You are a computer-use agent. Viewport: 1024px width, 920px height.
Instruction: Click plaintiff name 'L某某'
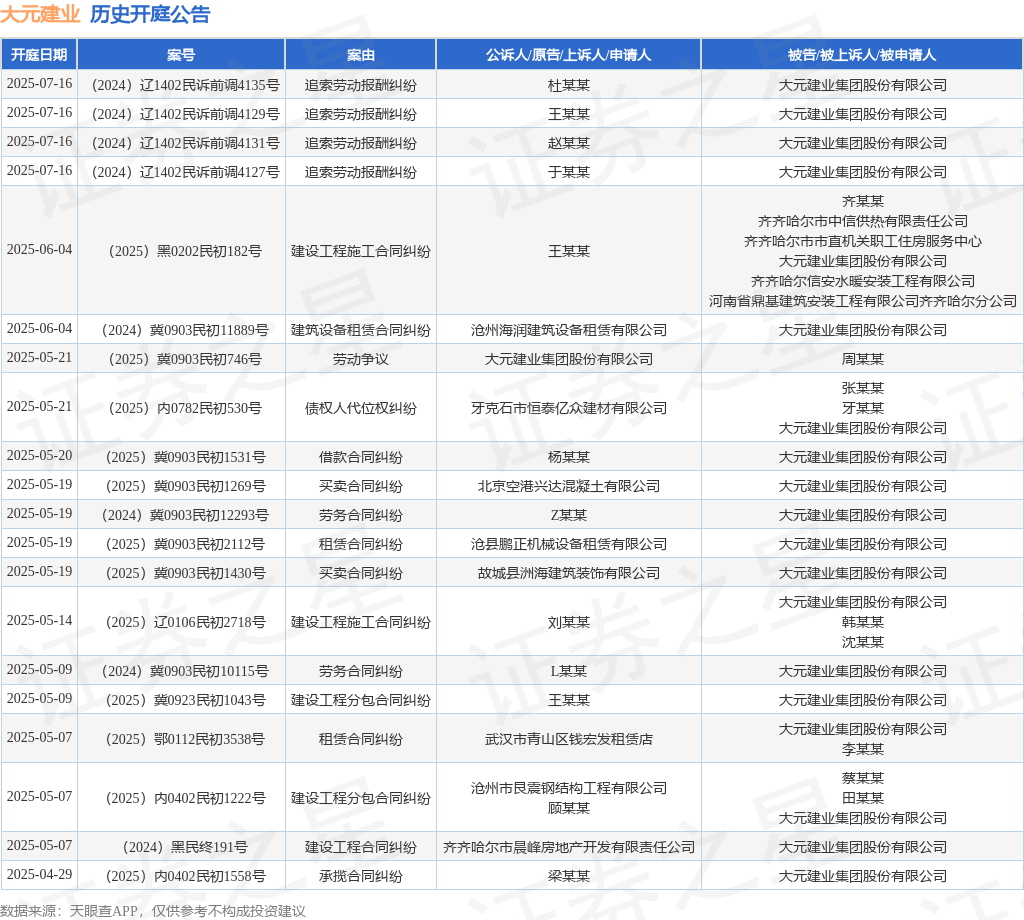point(569,671)
